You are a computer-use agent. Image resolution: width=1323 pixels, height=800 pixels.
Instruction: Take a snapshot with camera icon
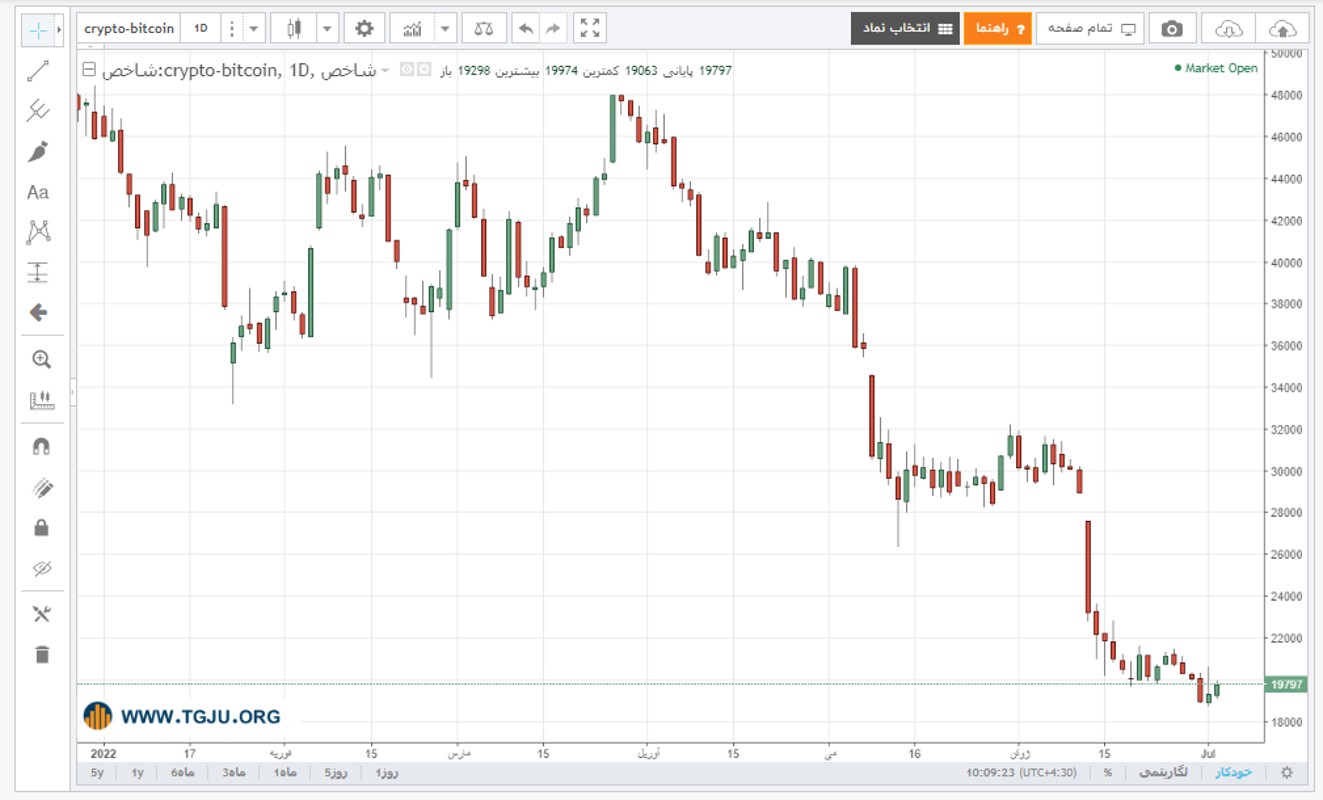point(1172,28)
